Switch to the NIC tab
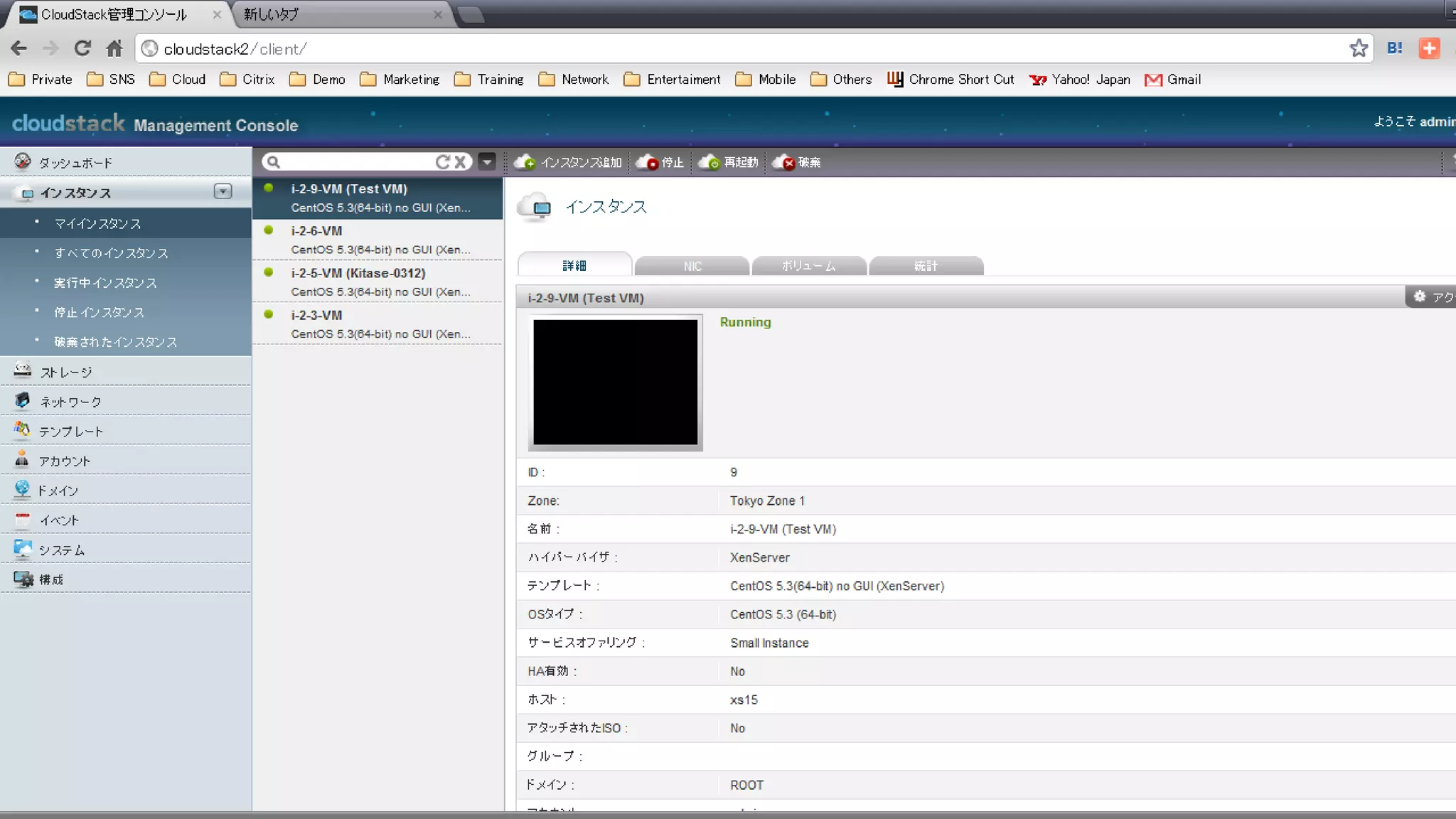 coord(692,266)
